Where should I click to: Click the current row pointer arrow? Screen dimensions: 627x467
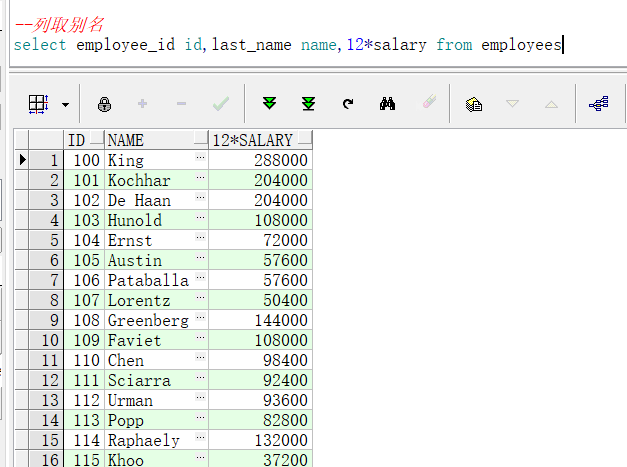point(22,160)
